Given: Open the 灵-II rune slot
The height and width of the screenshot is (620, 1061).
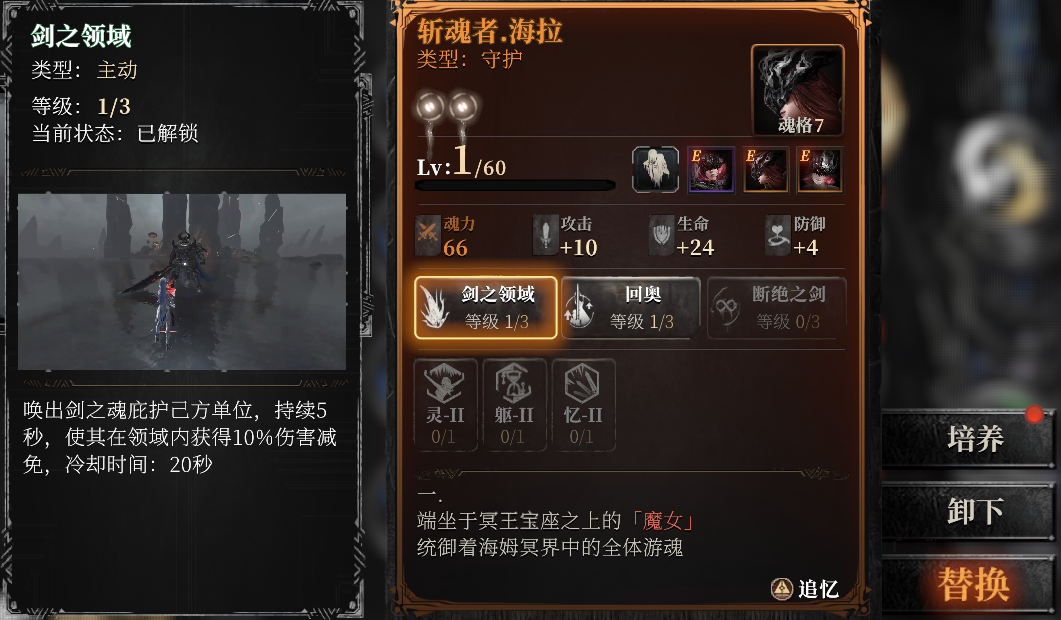Looking at the screenshot, I should [x=445, y=405].
